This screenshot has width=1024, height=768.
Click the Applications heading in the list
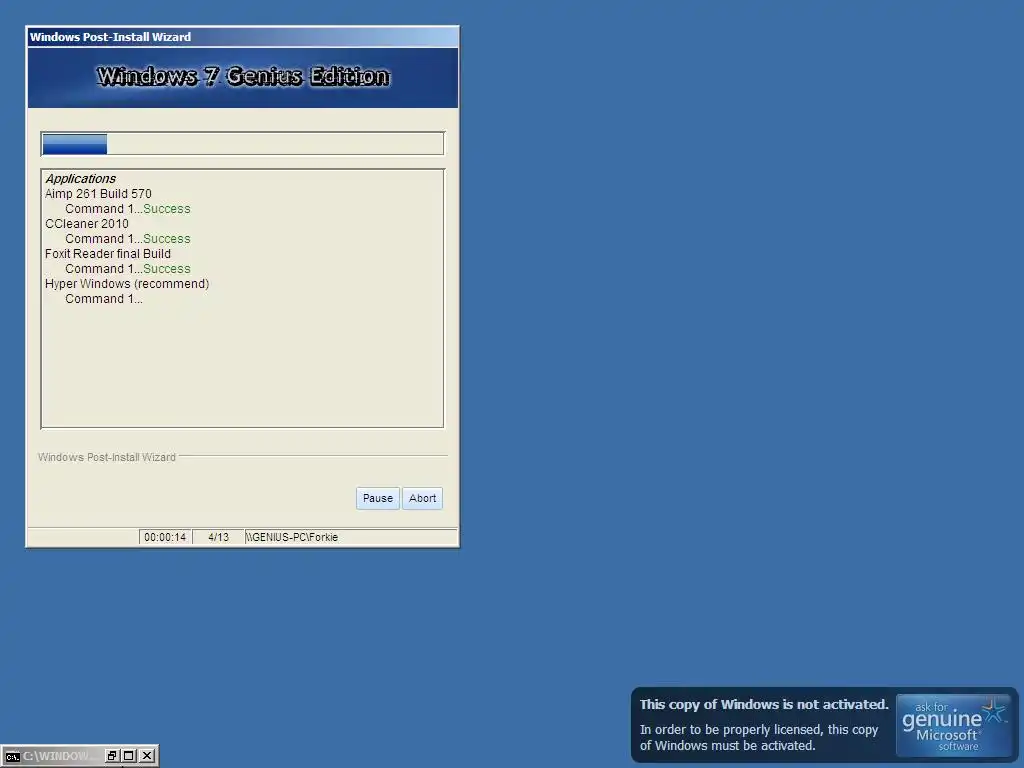[80, 179]
